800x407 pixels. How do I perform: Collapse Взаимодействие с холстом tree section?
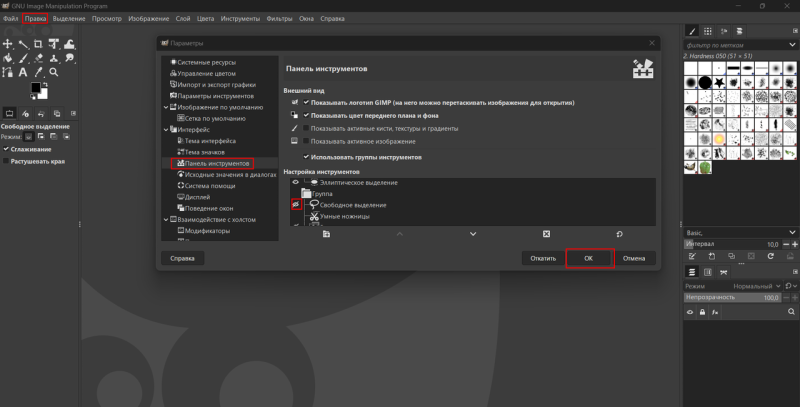166,219
